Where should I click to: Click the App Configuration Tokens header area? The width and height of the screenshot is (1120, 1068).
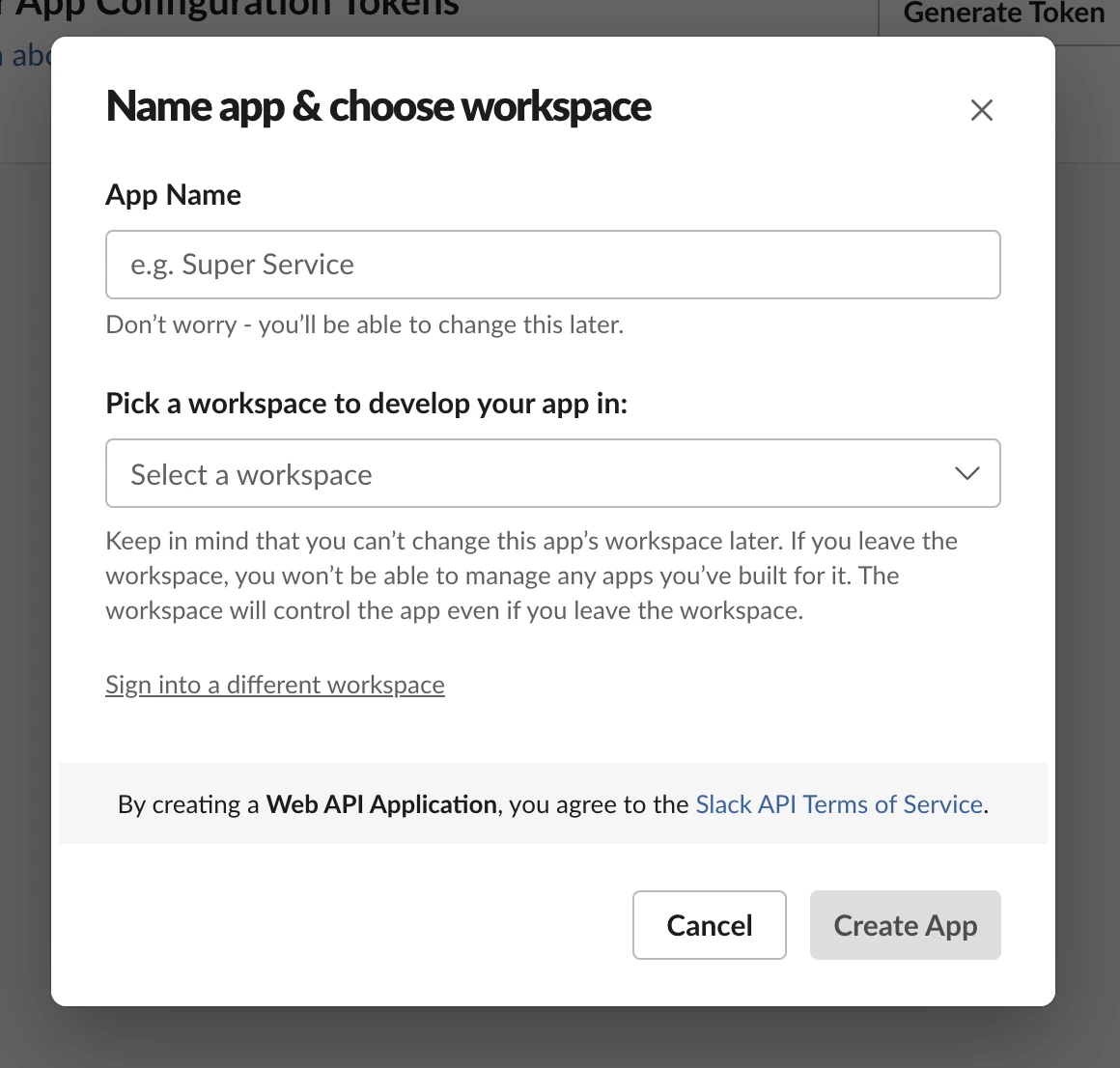click(x=232, y=10)
